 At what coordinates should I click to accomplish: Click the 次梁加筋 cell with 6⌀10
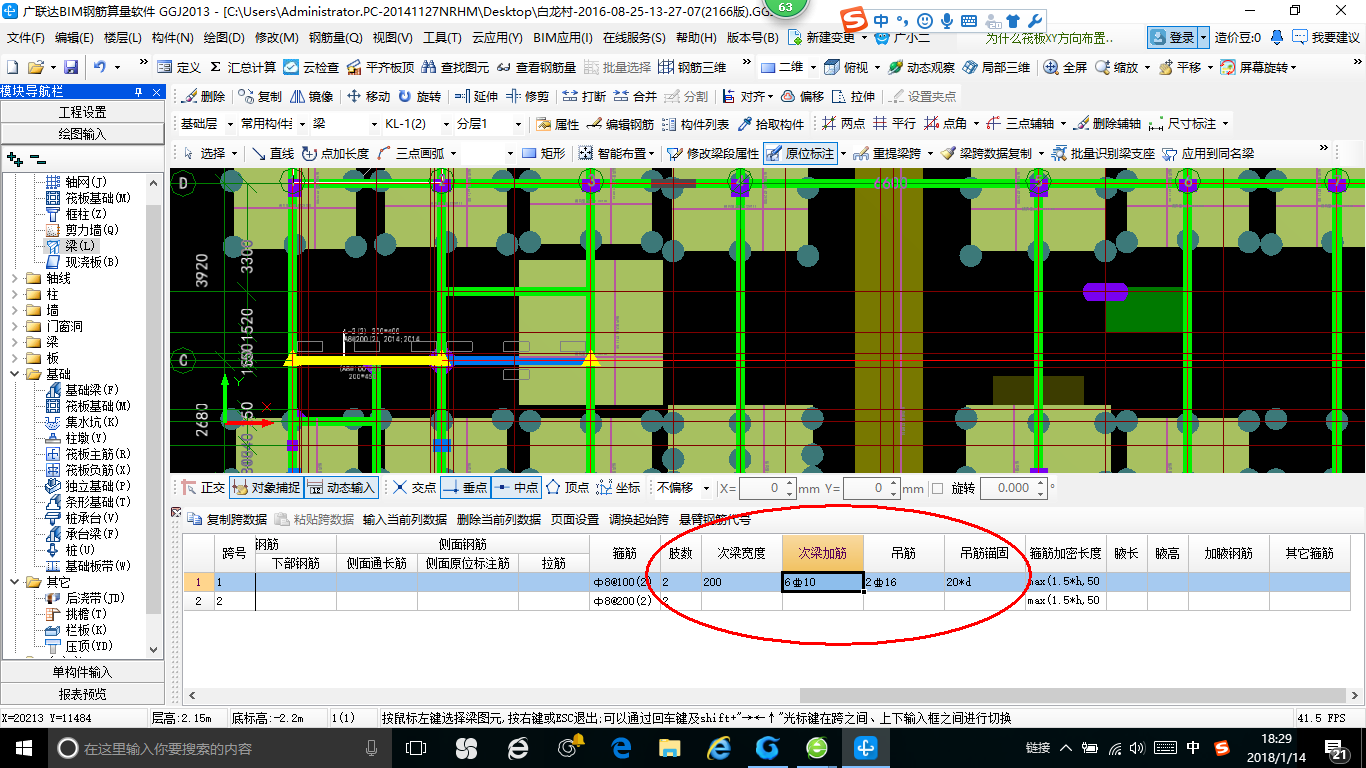823,582
